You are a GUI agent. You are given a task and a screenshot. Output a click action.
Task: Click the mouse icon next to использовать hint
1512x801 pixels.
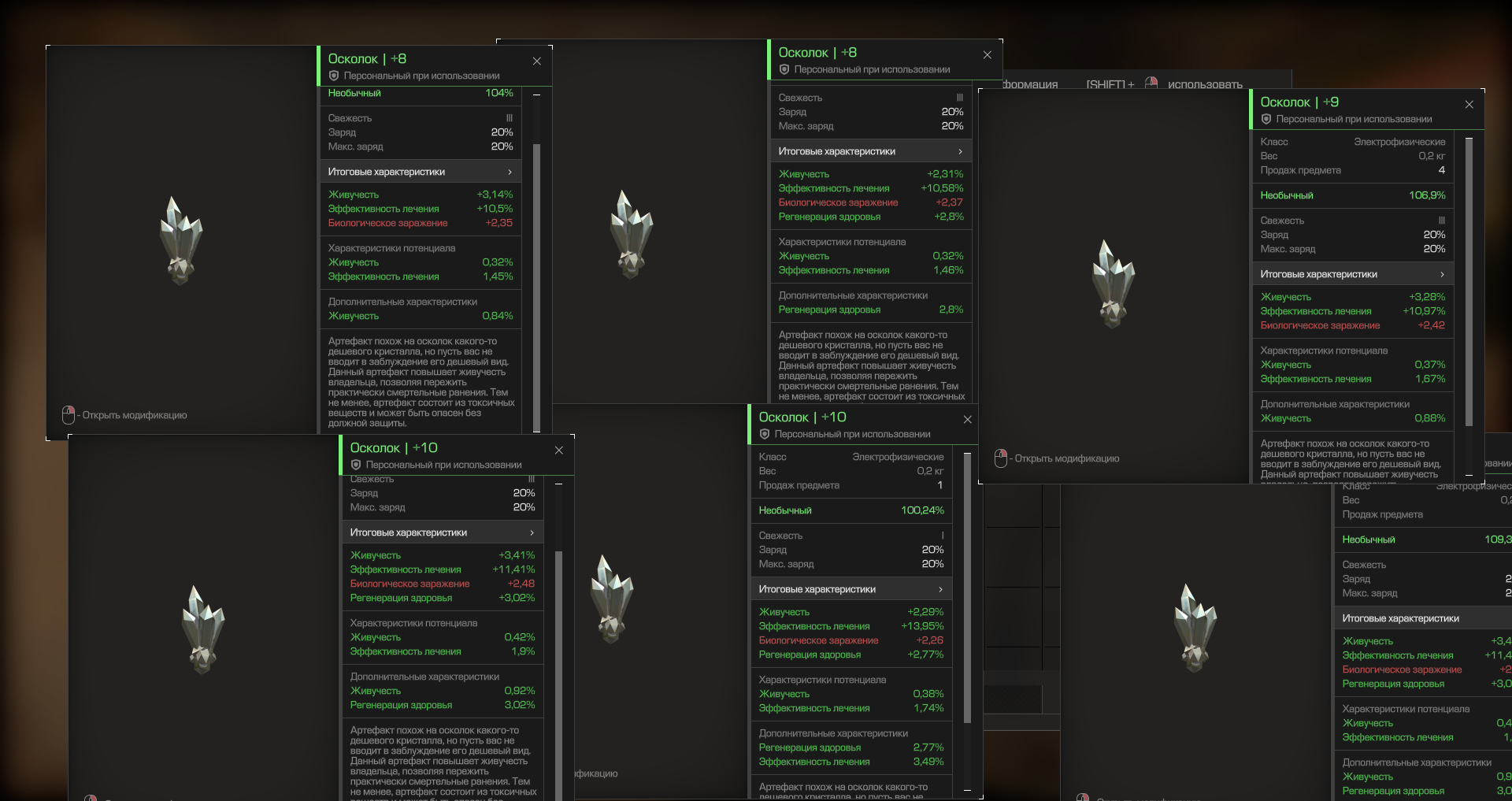click(x=1151, y=83)
